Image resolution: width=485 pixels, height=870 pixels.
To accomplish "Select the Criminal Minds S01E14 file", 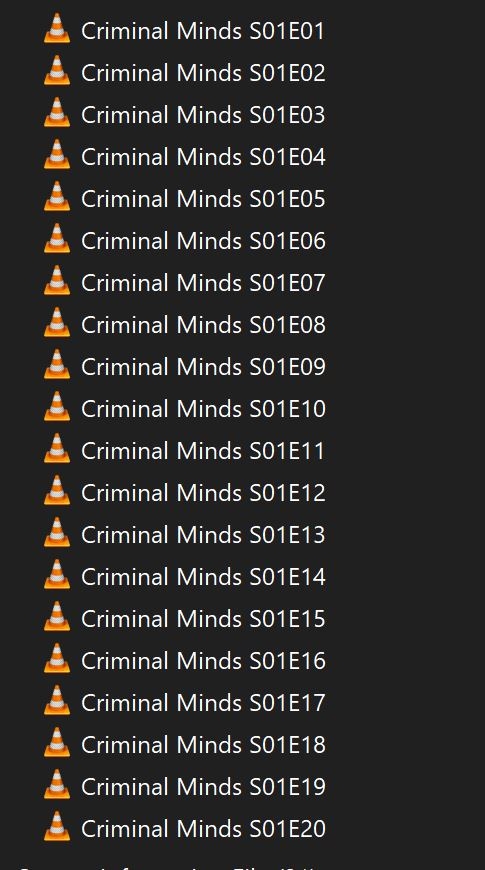I will click(203, 576).
